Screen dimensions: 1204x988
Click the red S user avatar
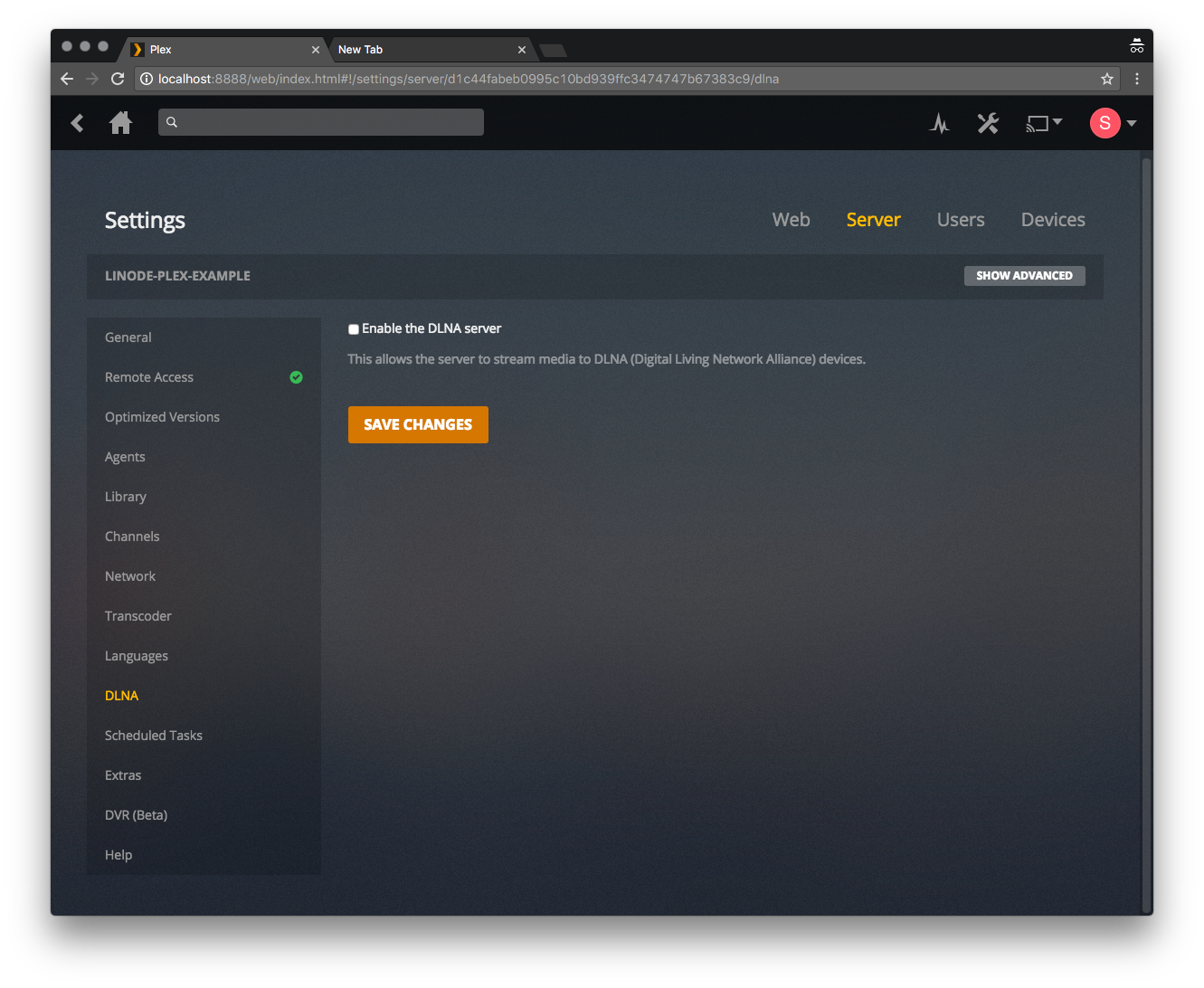tap(1104, 123)
